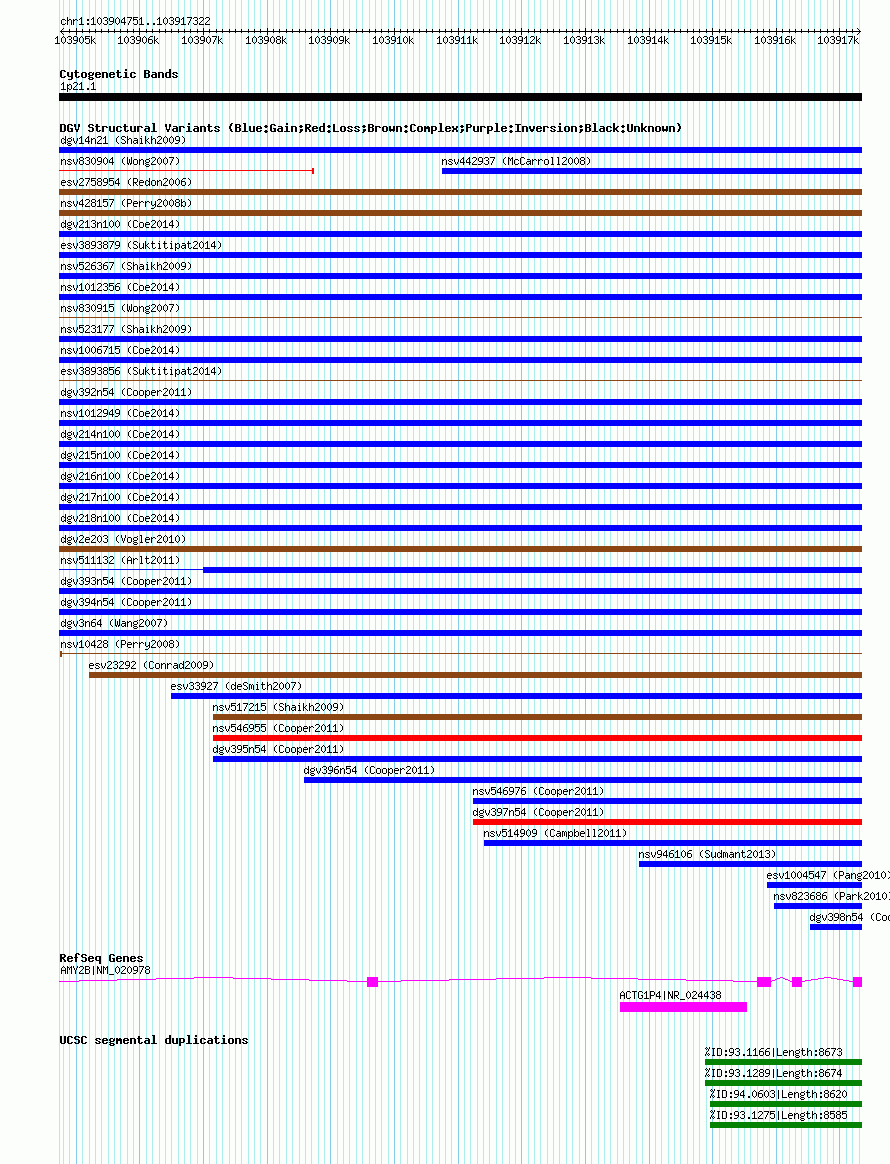Click the UCSC segmental duplications track heading
This screenshot has height=1164, width=890.
tap(154, 1040)
